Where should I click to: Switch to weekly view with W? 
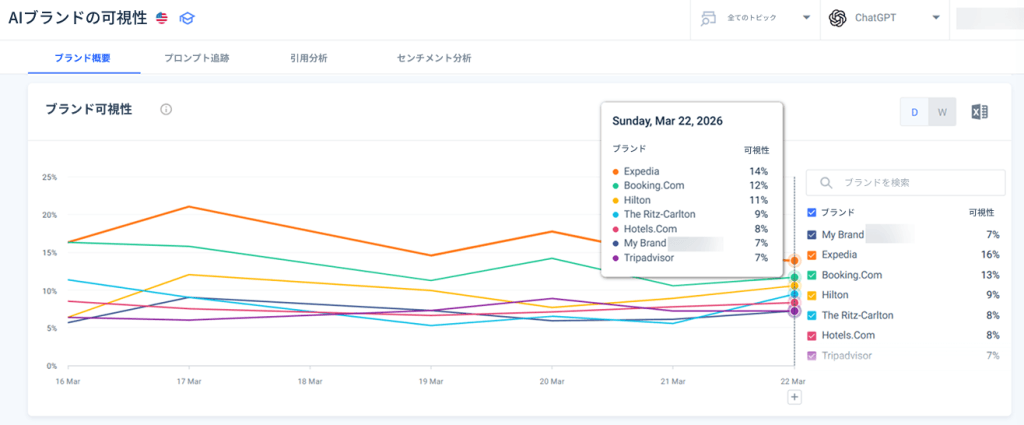point(942,112)
